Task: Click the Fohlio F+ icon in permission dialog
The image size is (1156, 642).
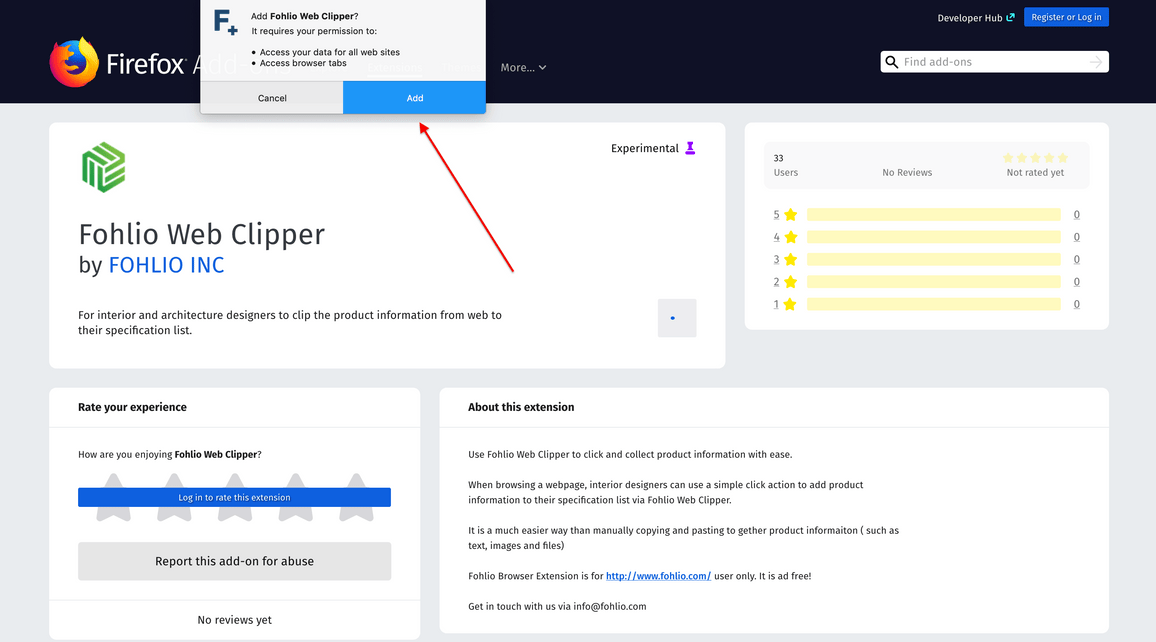Action: click(226, 22)
